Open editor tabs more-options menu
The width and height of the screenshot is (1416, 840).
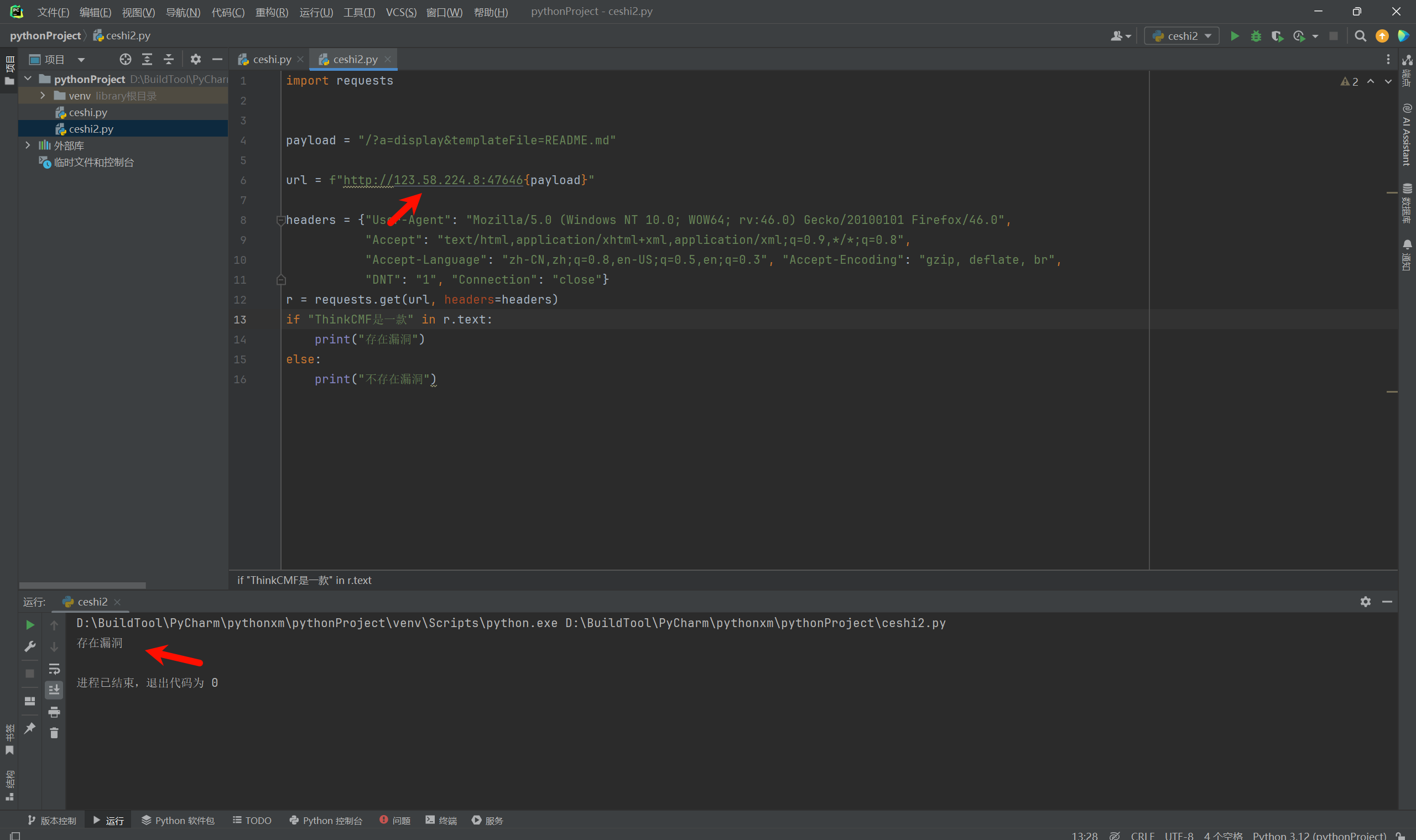click(x=1388, y=59)
